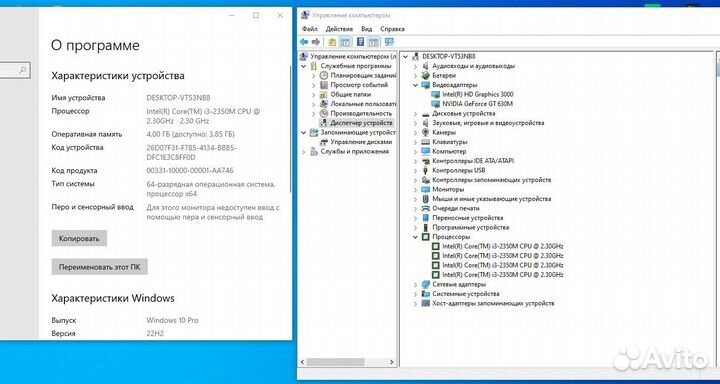720x384 pixels.
Task: Select Программные устройства row
Action: coord(470,227)
